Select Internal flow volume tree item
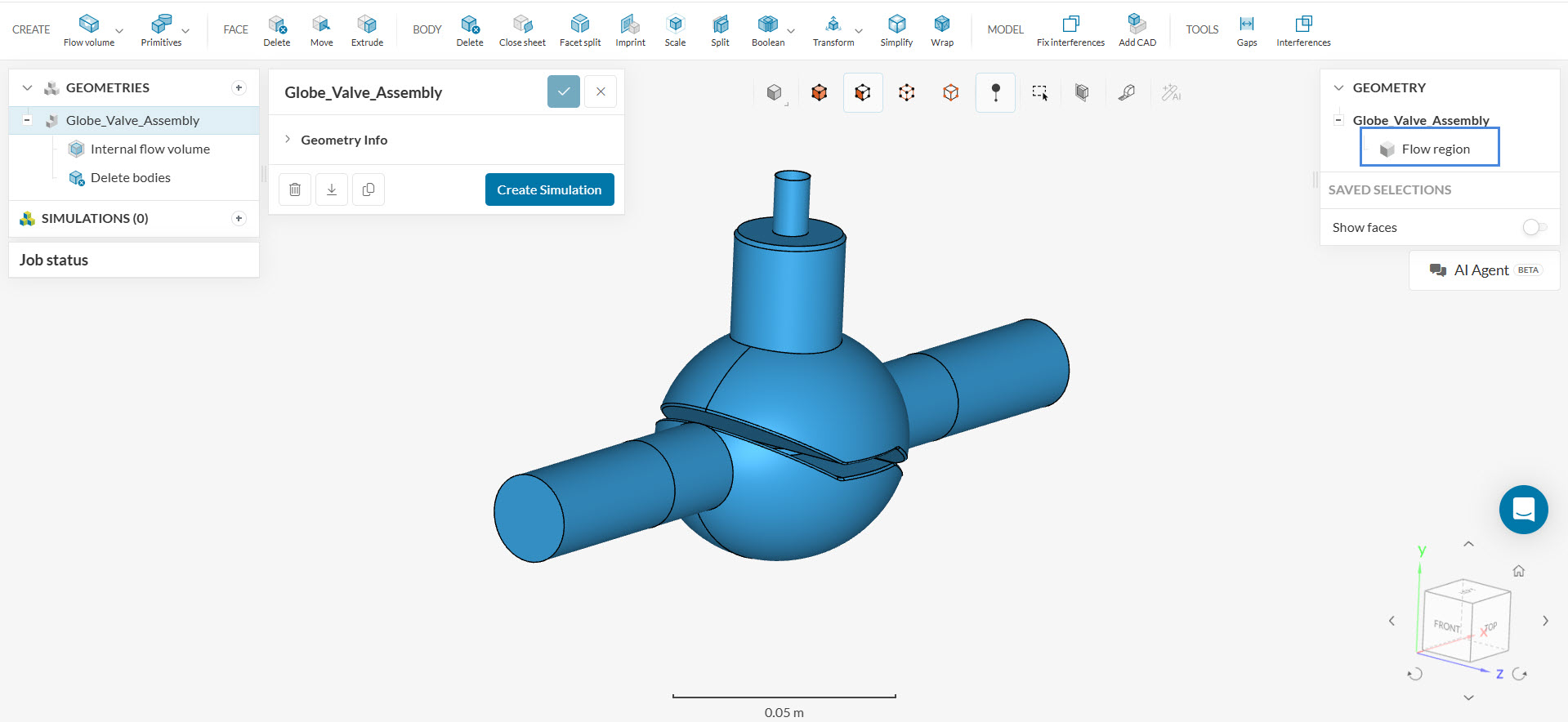The width and height of the screenshot is (1568, 722). [150, 149]
